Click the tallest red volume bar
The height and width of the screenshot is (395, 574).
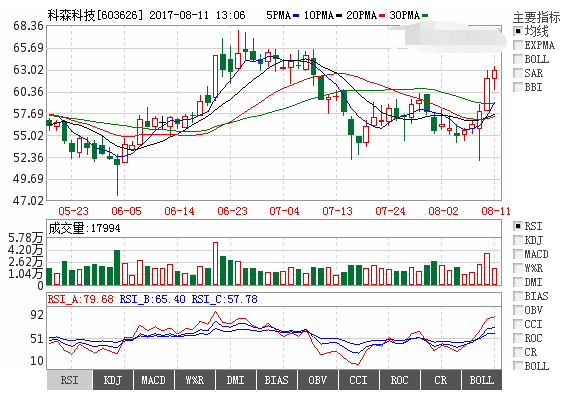(216, 264)
